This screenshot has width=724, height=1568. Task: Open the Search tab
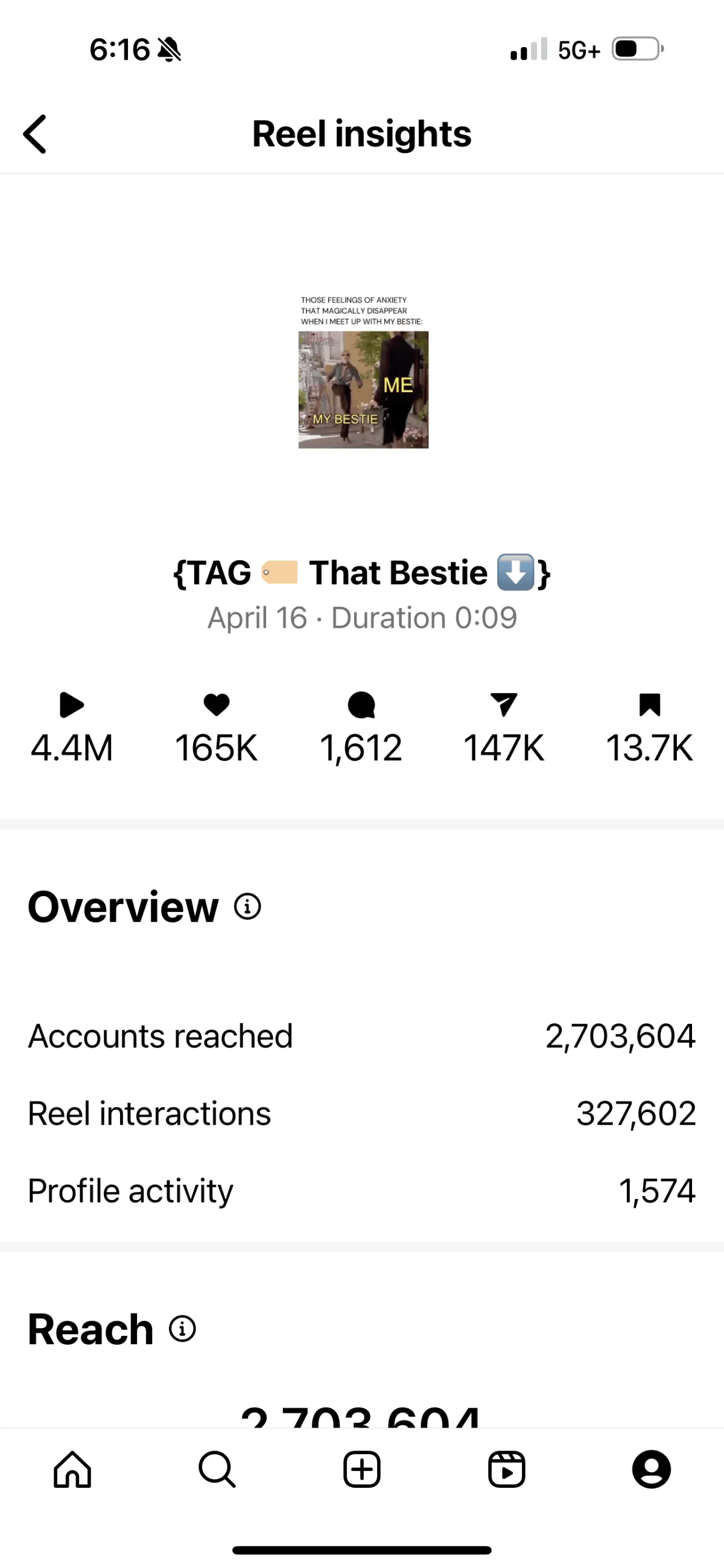point(217,1469)
